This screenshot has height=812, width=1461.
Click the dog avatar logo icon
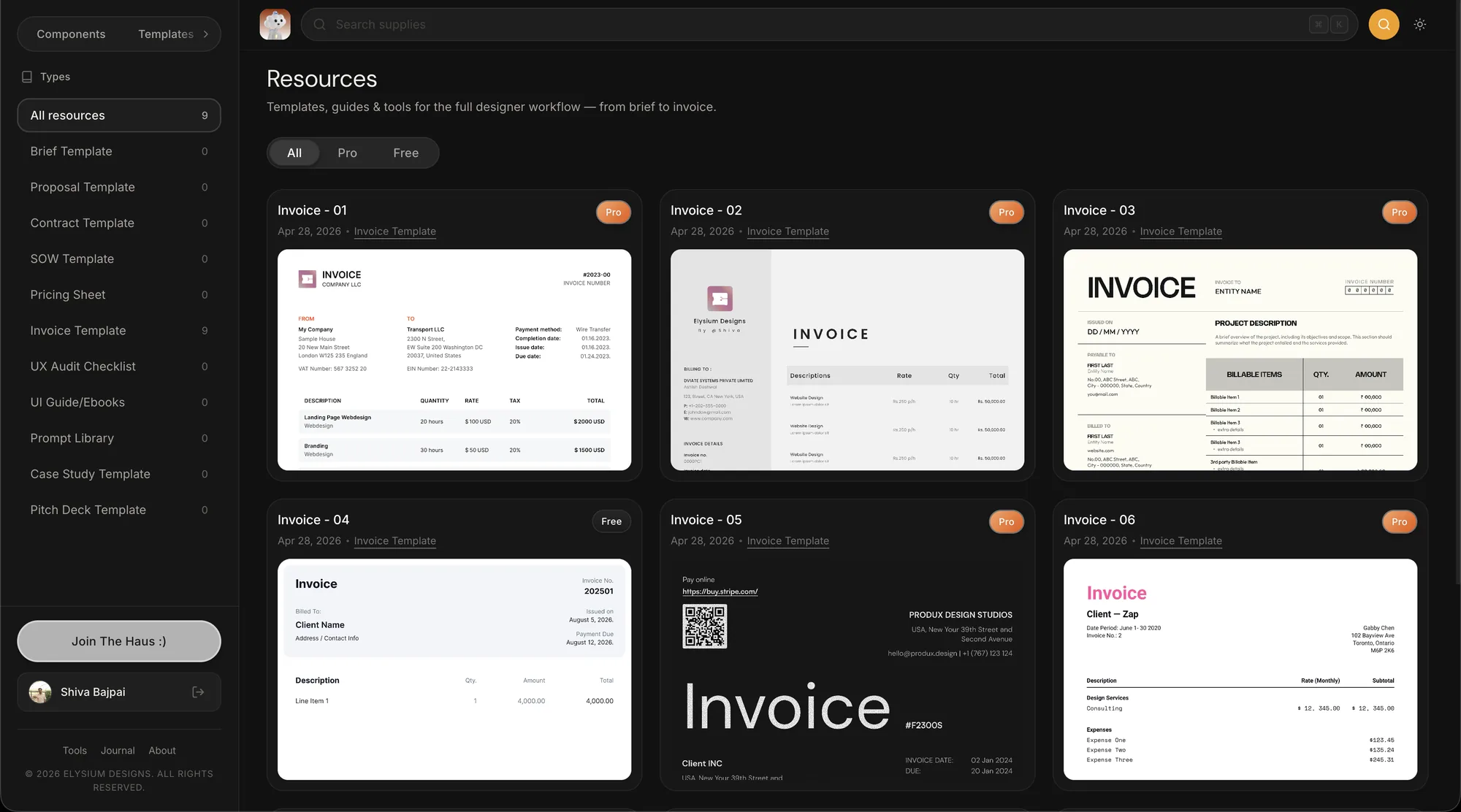tap(275, 24)
